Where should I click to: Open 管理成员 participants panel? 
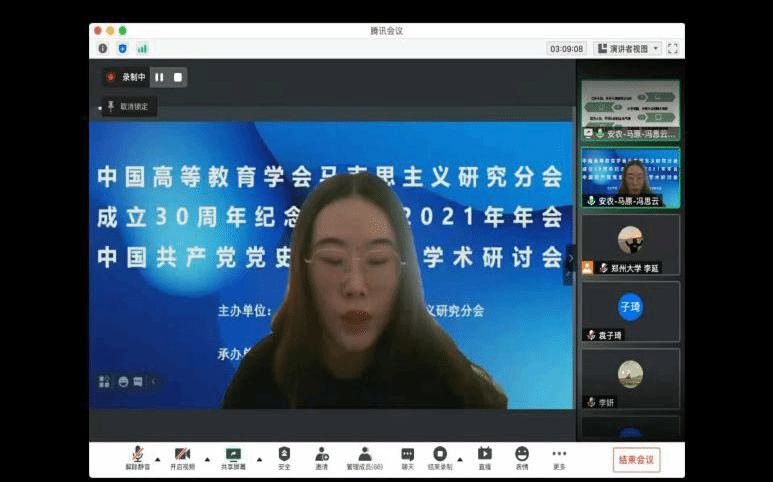tap(364, 458)
